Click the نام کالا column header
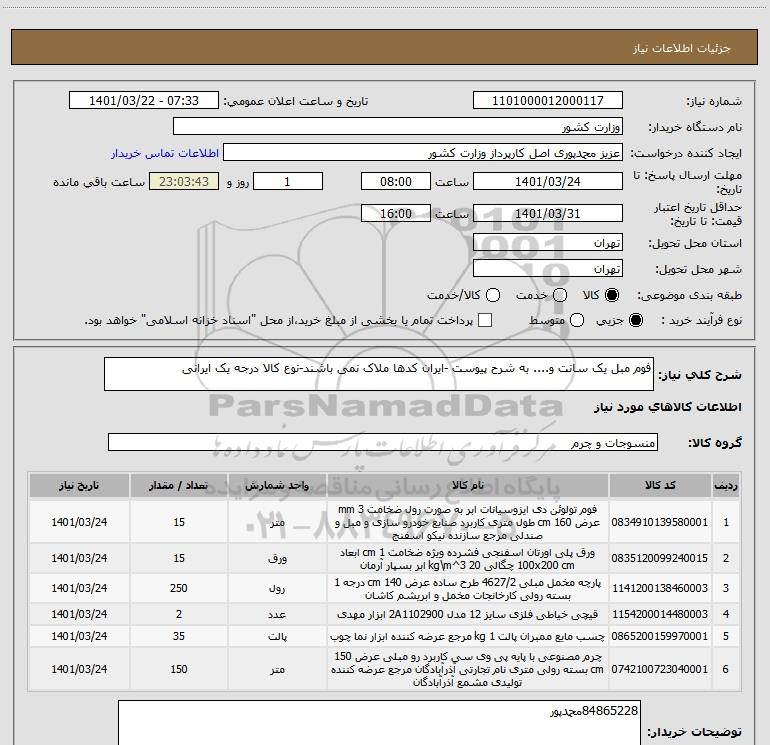The height and width of the screenshot is (745, 770). tap(468, 486)
